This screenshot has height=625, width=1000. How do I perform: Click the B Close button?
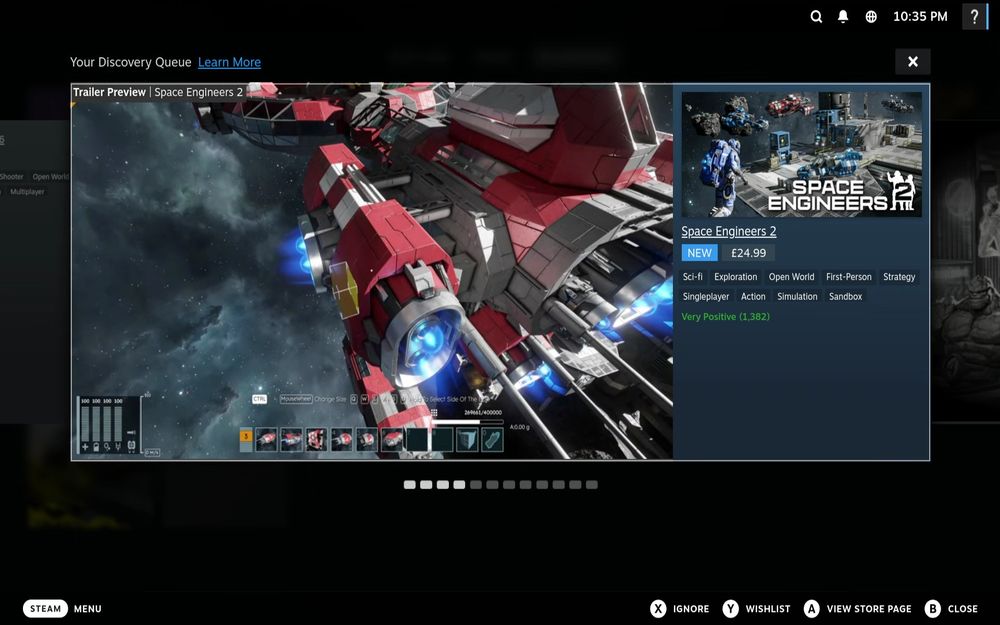click(952, 609)
